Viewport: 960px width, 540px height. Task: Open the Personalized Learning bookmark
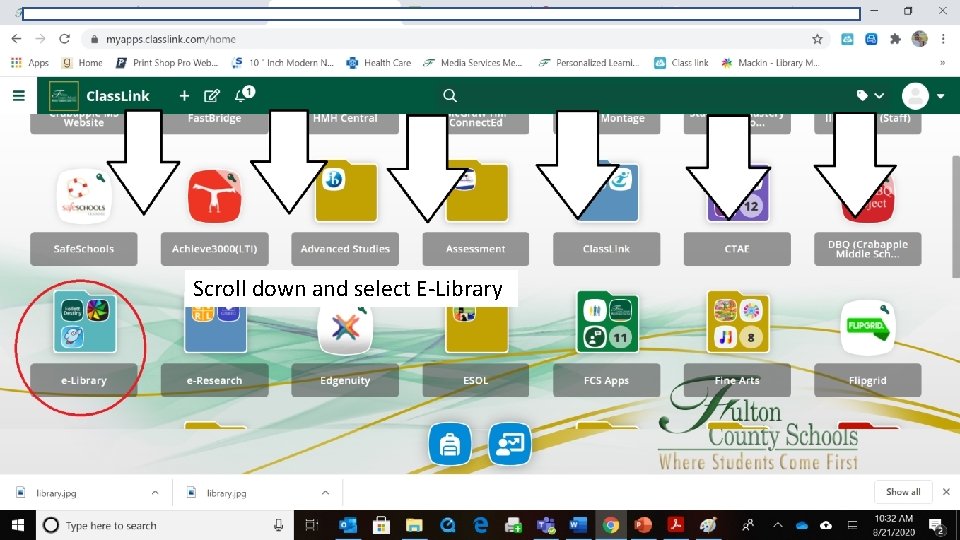(x=589, y=62)
